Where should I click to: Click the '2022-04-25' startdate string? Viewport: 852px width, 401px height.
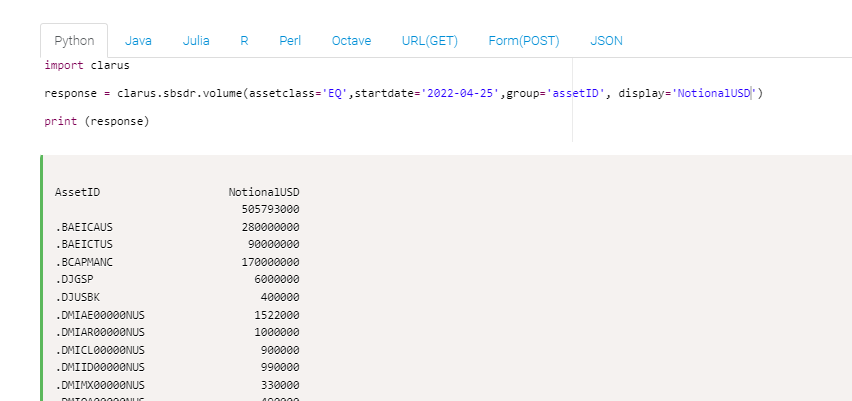pyautogui.click(x=460, y=93)
